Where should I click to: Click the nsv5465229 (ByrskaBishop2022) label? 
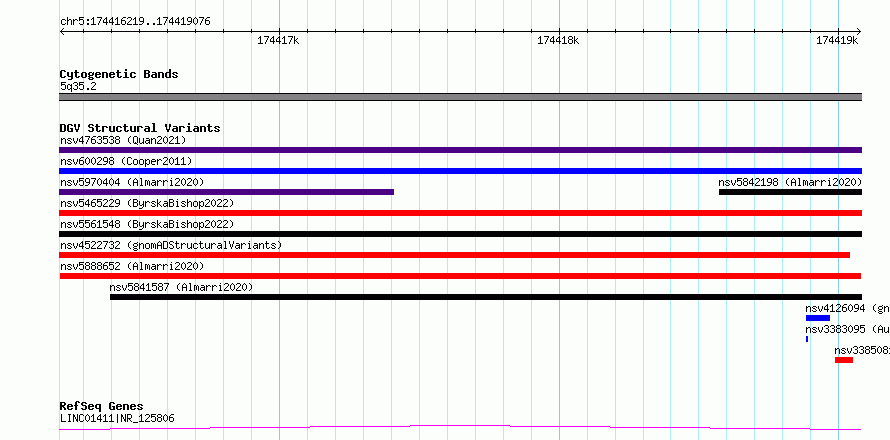tap(146, 203)
